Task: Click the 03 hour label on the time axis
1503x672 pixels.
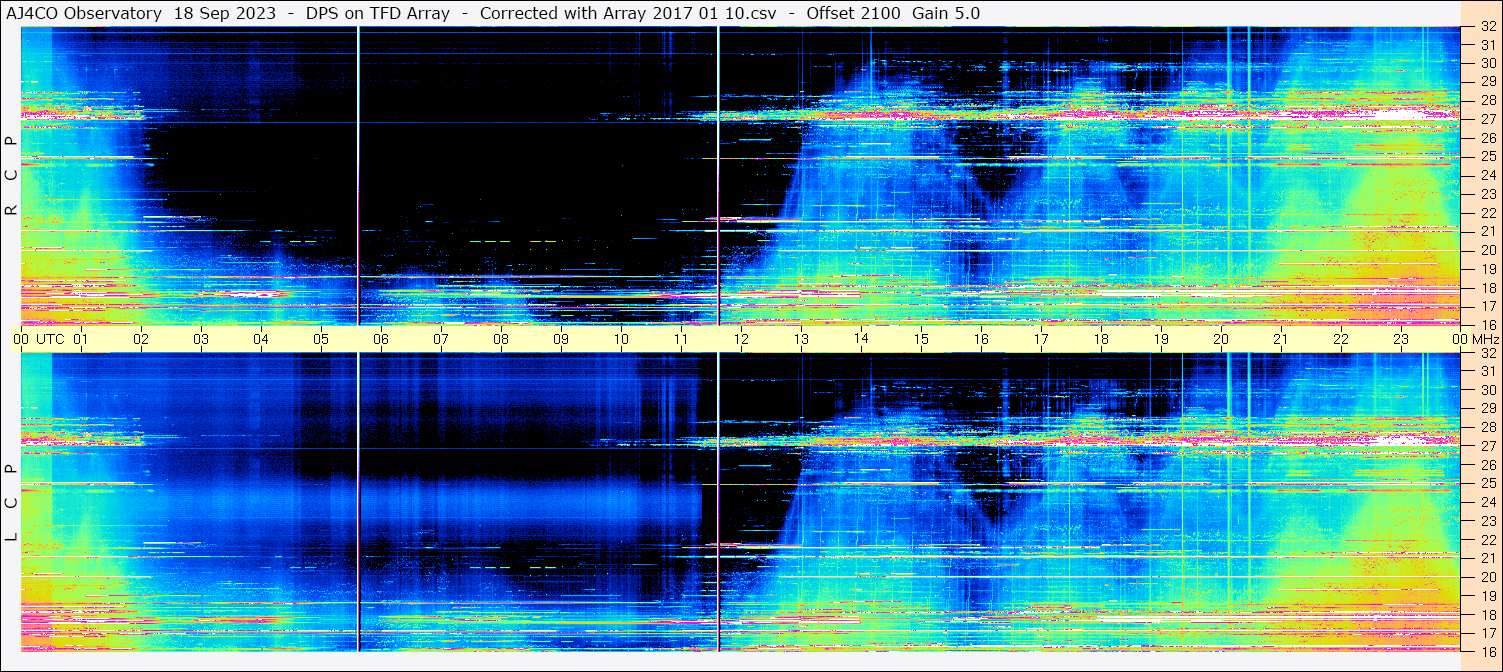Action: (201, 339)
